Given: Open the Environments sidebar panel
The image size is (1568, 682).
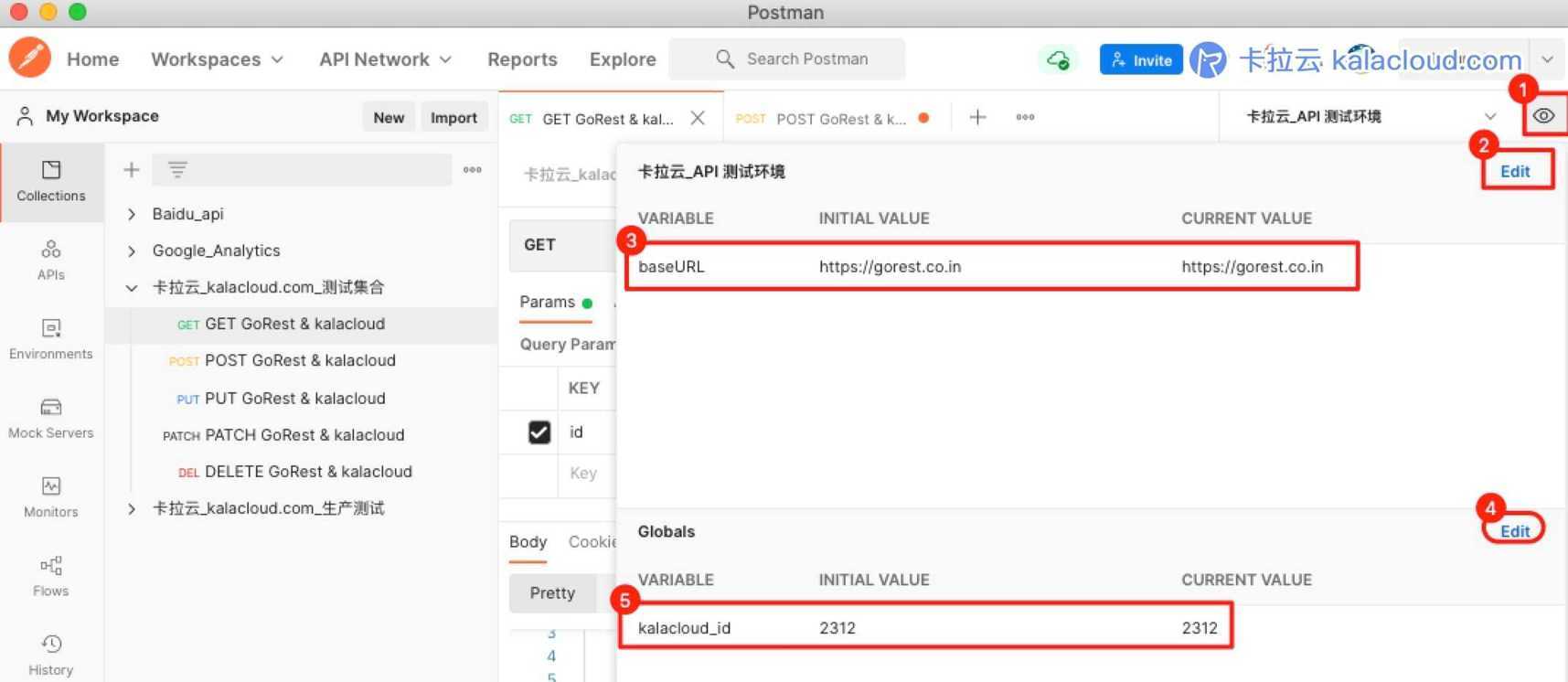Looking at the screenshot, I should point(51,339).
